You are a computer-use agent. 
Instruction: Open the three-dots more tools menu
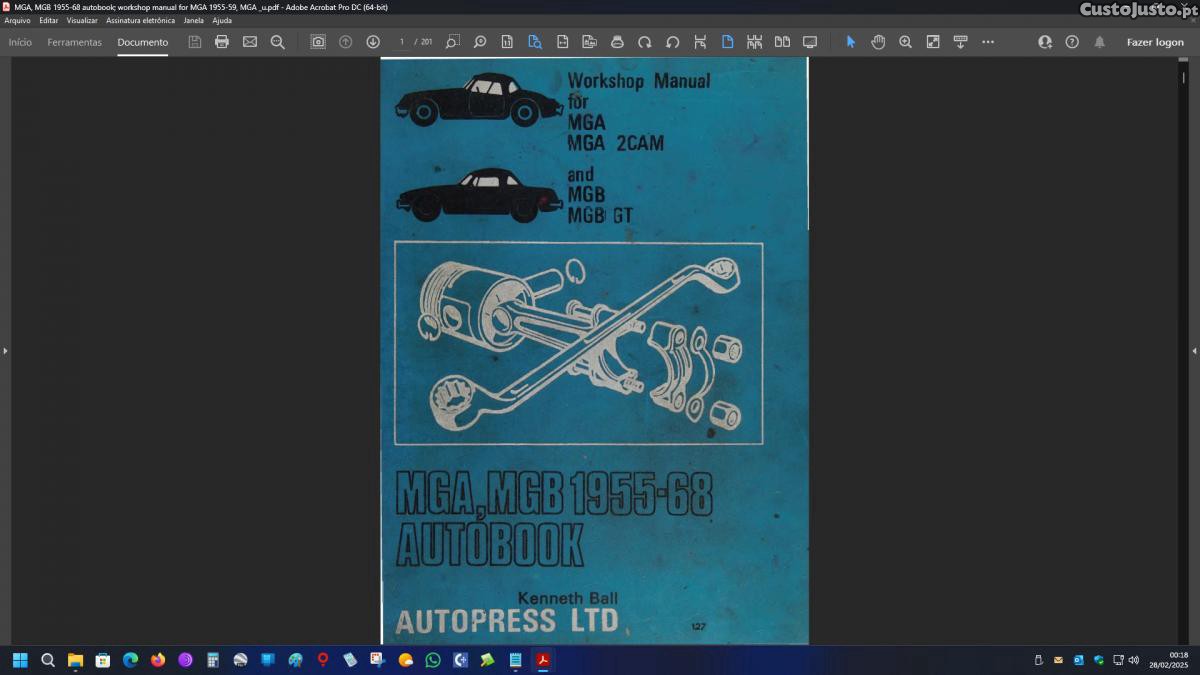(x=988, y=42)
